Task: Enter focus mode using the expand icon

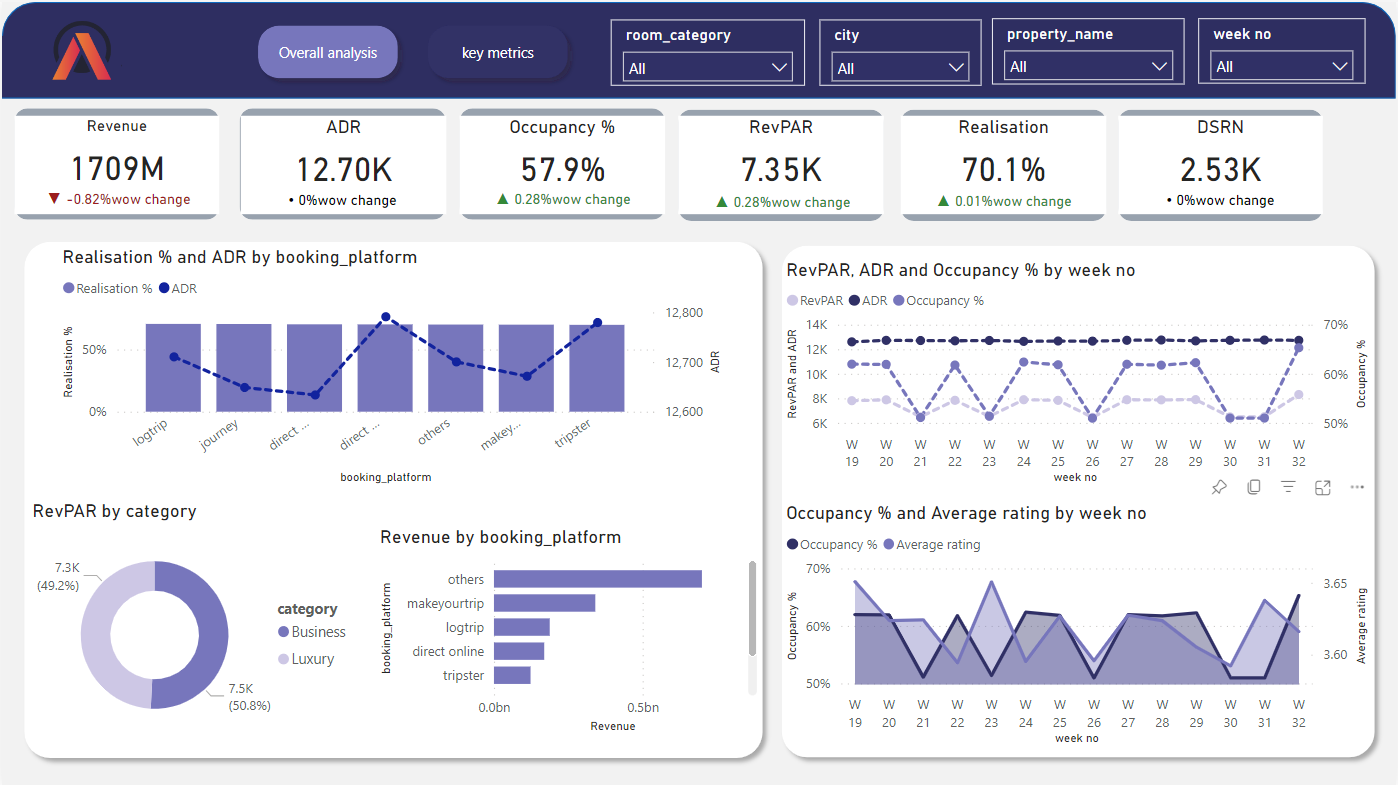Action: [1323, 487]
